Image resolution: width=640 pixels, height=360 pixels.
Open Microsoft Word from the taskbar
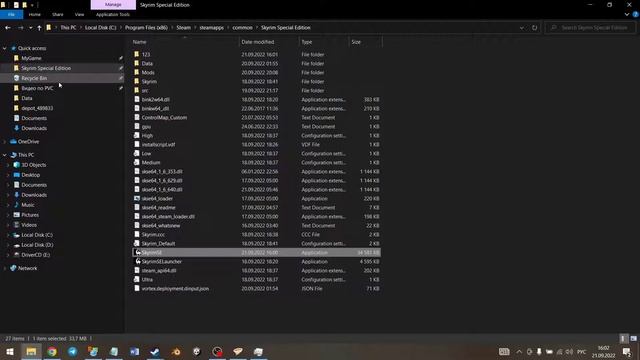[135, 351]
